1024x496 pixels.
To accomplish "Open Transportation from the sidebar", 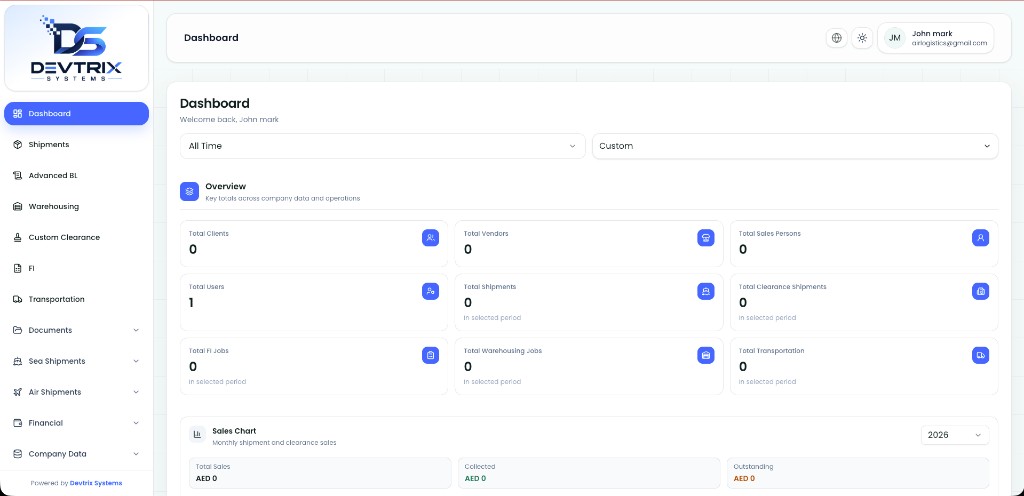I will (76, 300).
